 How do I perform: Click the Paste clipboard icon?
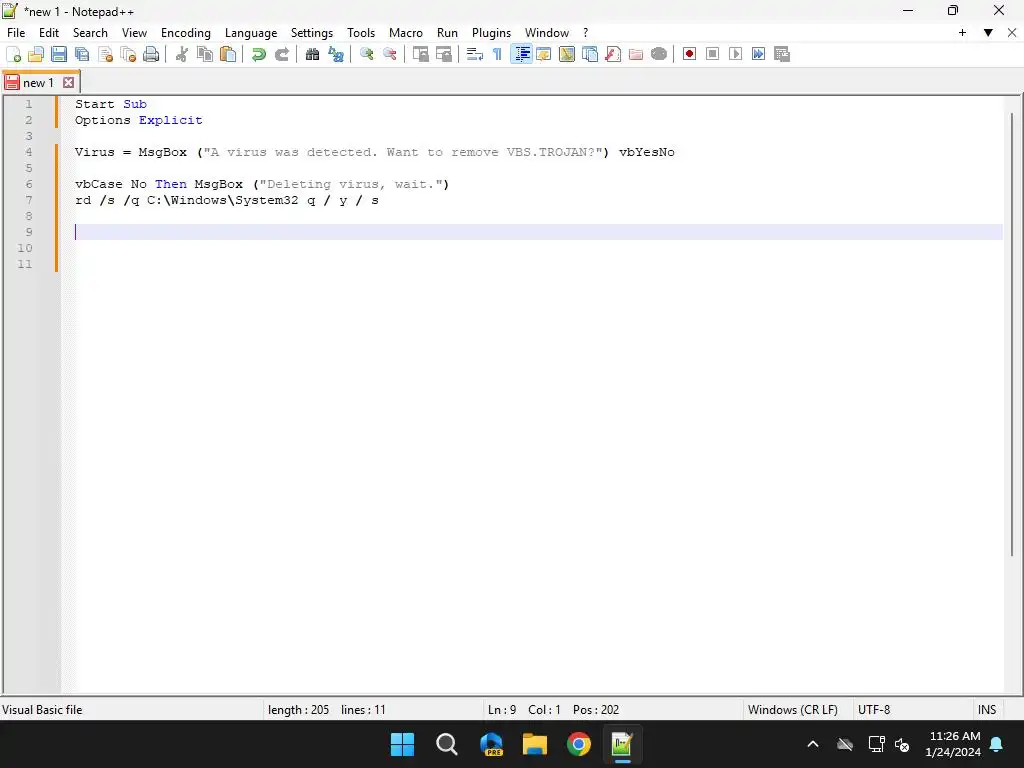(x=228, y=54)
